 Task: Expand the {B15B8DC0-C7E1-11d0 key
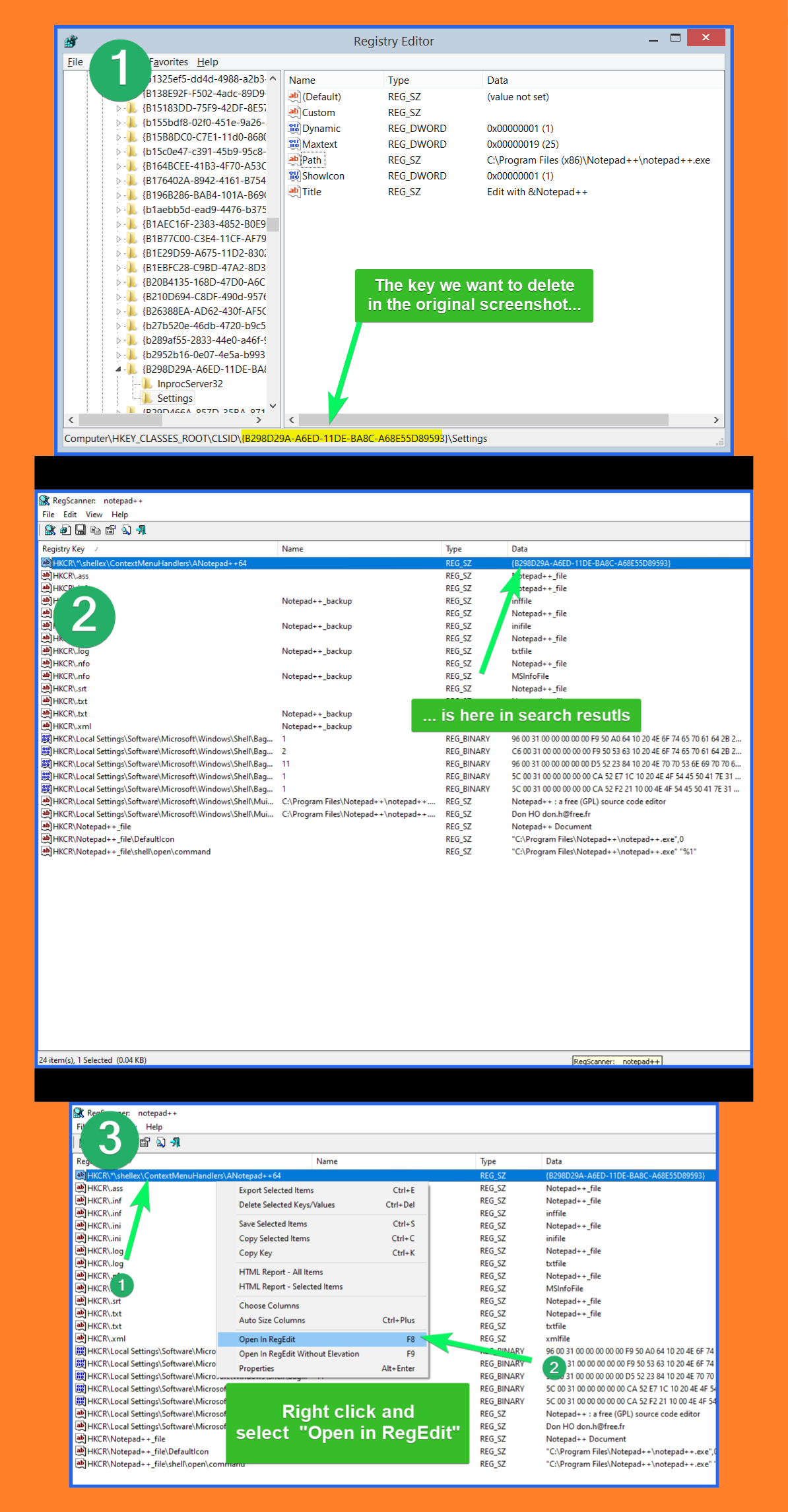pos(119,137)
